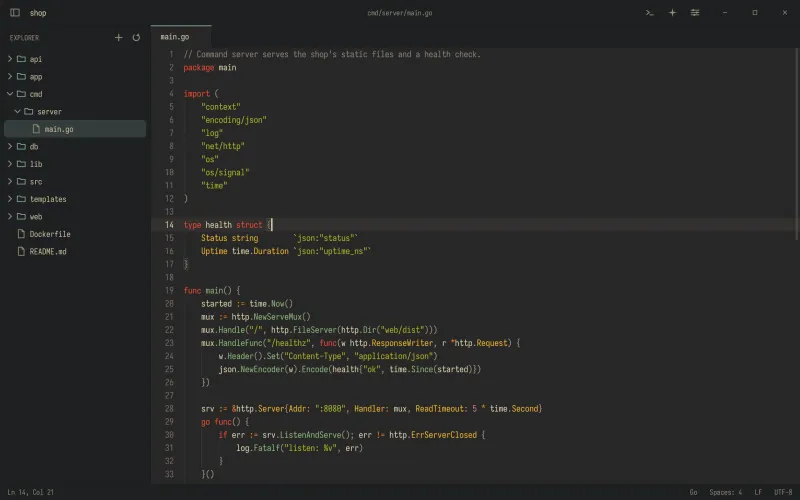Click the README.md file icon
The width and height of the screenshot is (800, 500).
click(21, 252)
